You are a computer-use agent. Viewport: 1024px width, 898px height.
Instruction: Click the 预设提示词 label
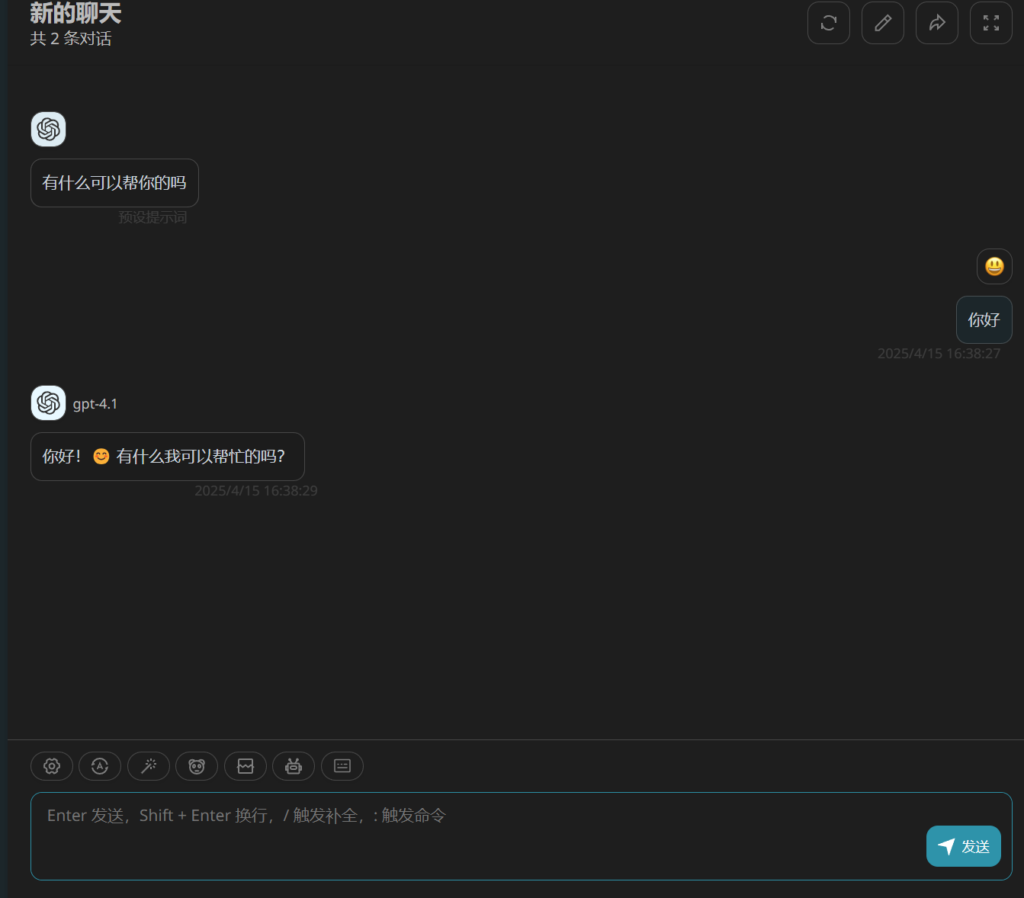point(155,215)
